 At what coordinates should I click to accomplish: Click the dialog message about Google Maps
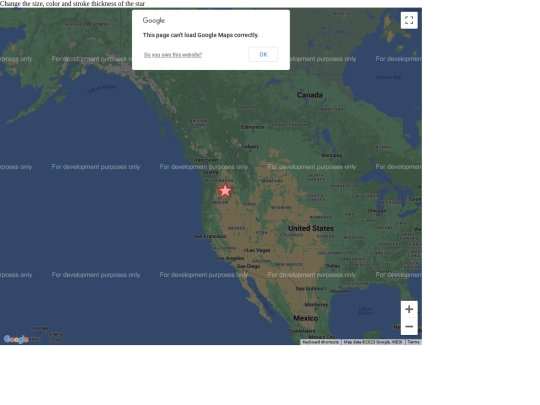[x=201, y=35]
